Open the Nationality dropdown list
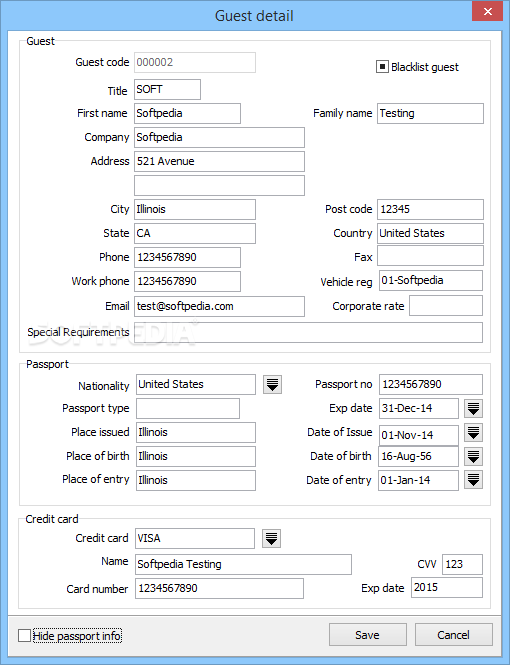This screenshot has width=510, height=665. click(x=272, y=385)
